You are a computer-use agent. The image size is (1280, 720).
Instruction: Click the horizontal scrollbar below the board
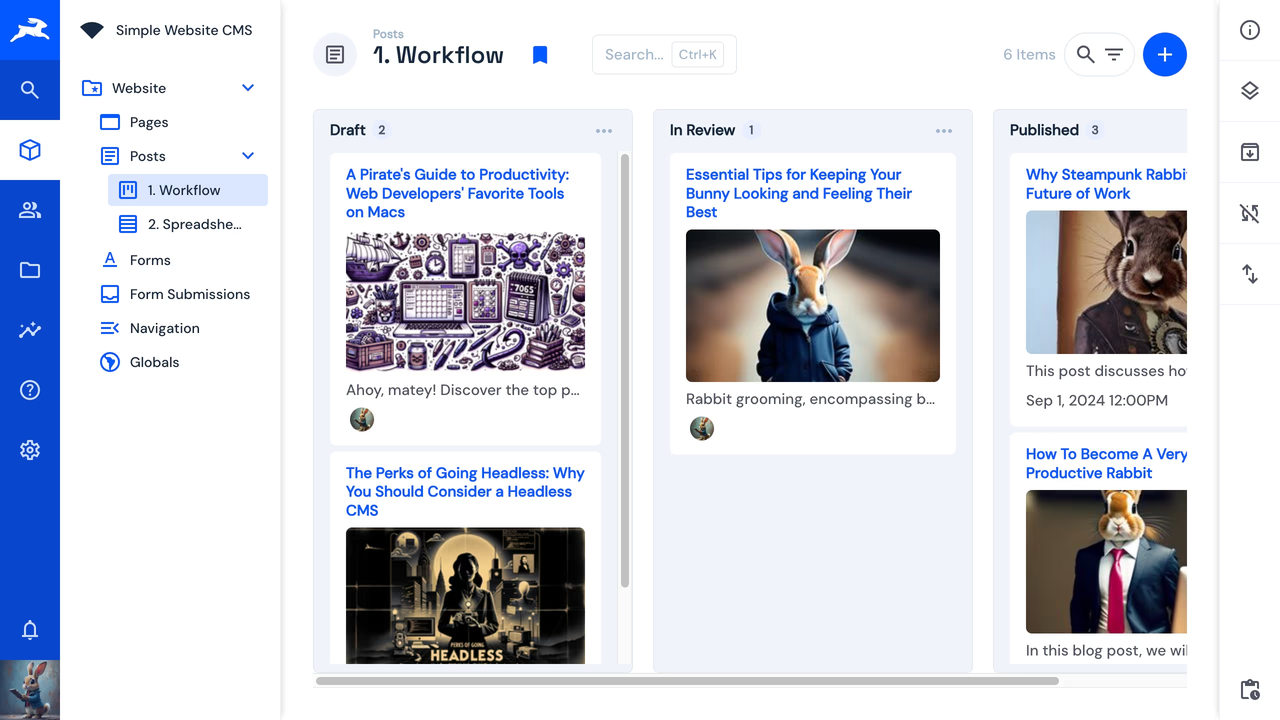click(x=687, y=681)
